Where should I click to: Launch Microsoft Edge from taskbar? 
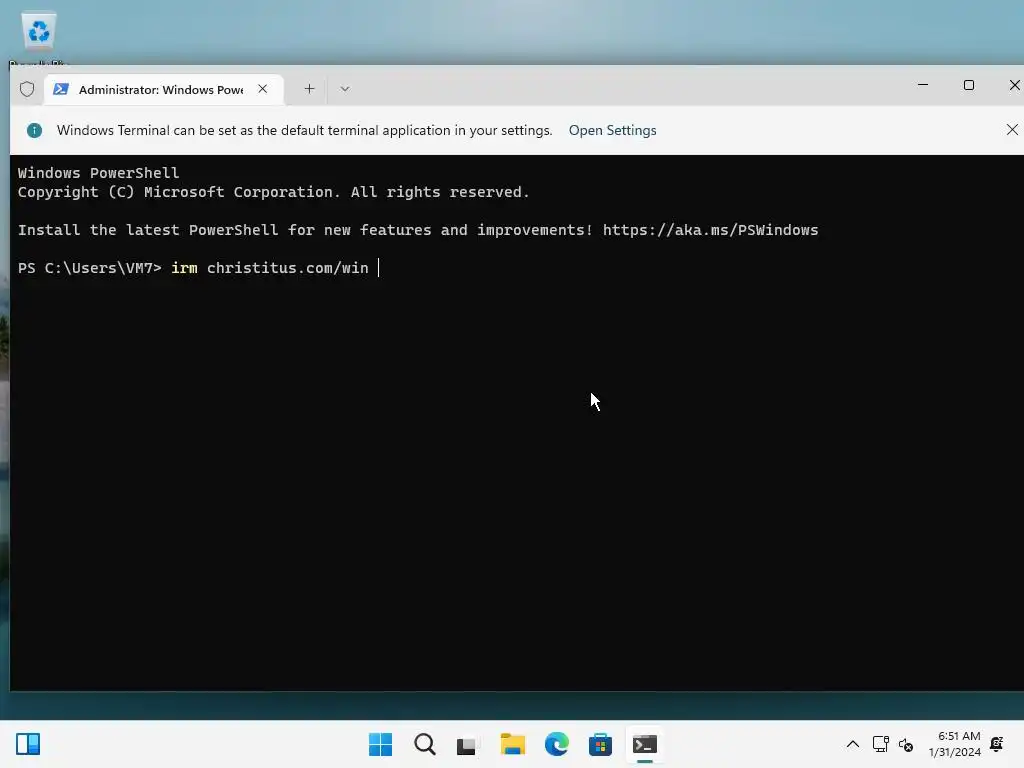(556, 744)
